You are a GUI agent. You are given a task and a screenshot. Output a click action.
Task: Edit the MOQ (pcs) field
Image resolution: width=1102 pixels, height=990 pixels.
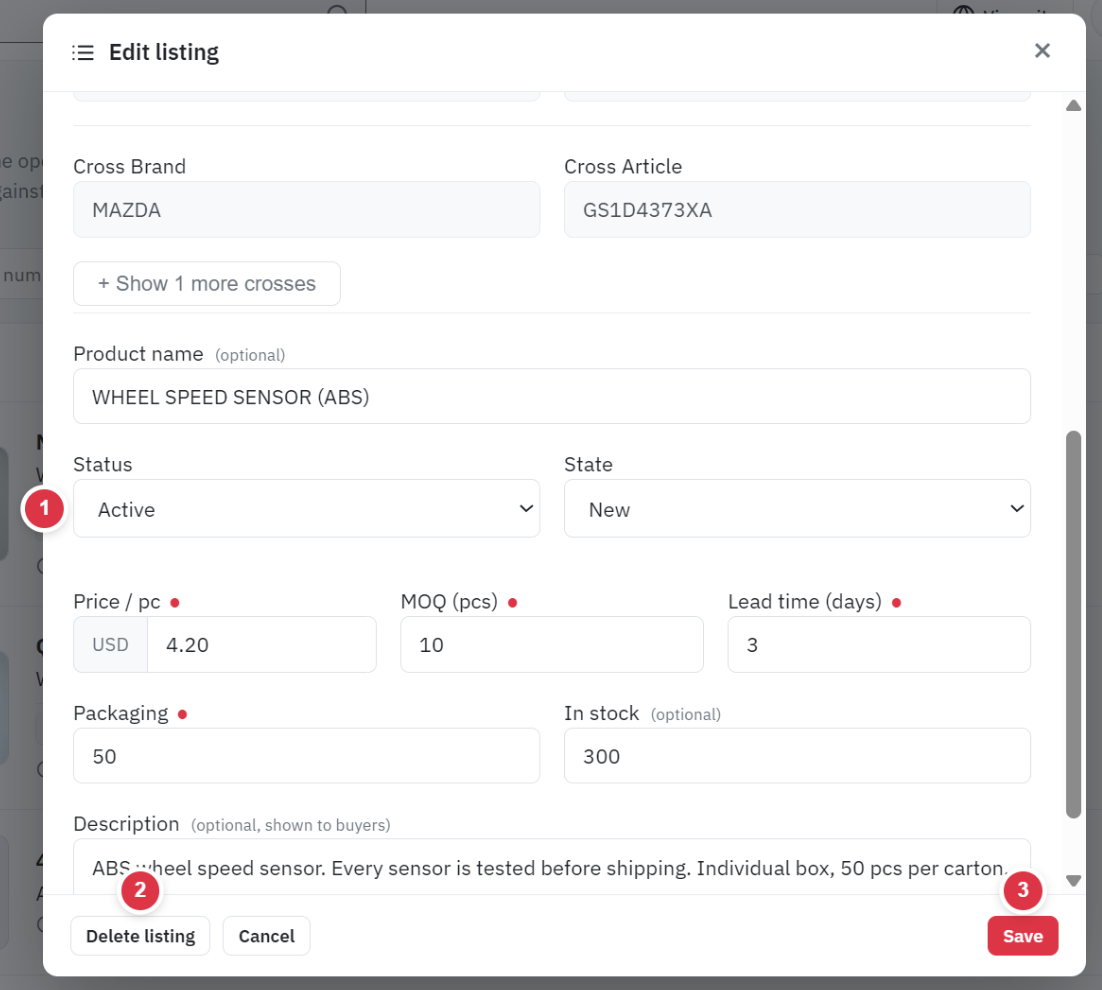click(x=552, y=644)
